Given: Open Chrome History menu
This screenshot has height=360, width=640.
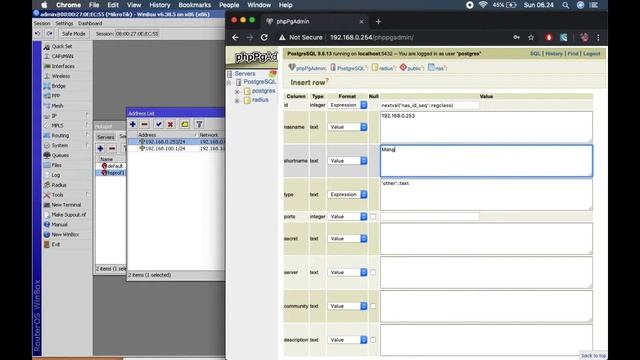Looking at the screenshot, I should coord(160,5).
